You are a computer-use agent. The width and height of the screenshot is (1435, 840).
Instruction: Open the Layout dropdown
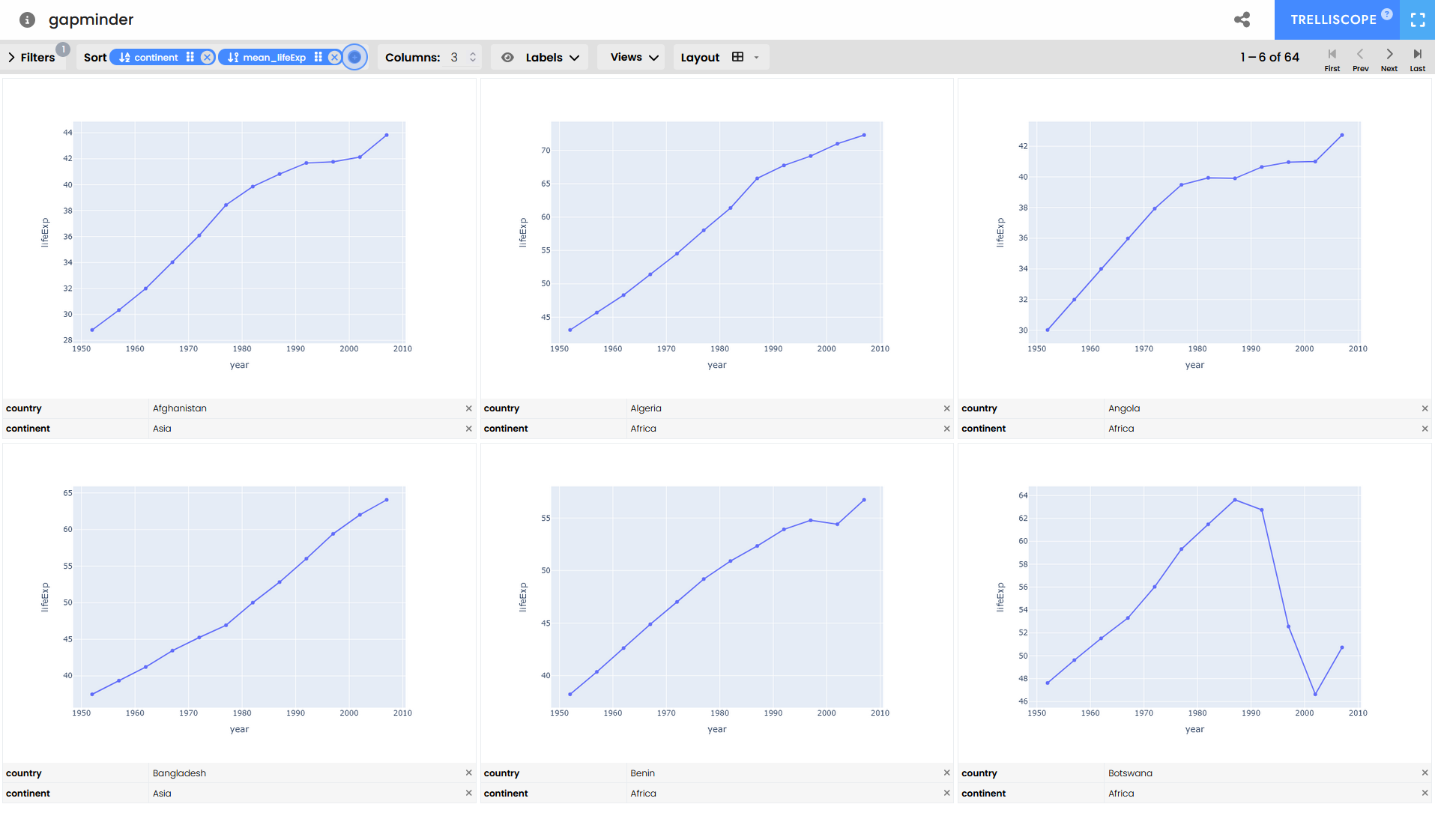(x=719, y=58)
